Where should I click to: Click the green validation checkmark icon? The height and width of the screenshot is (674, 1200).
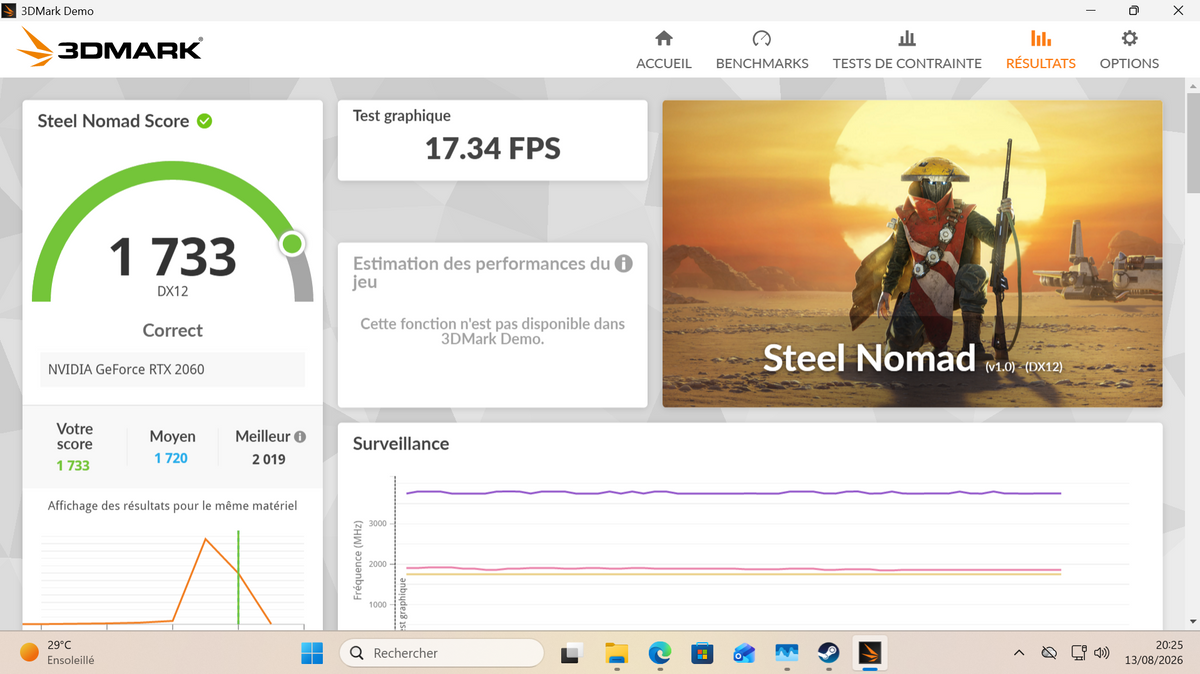[205, 121]
